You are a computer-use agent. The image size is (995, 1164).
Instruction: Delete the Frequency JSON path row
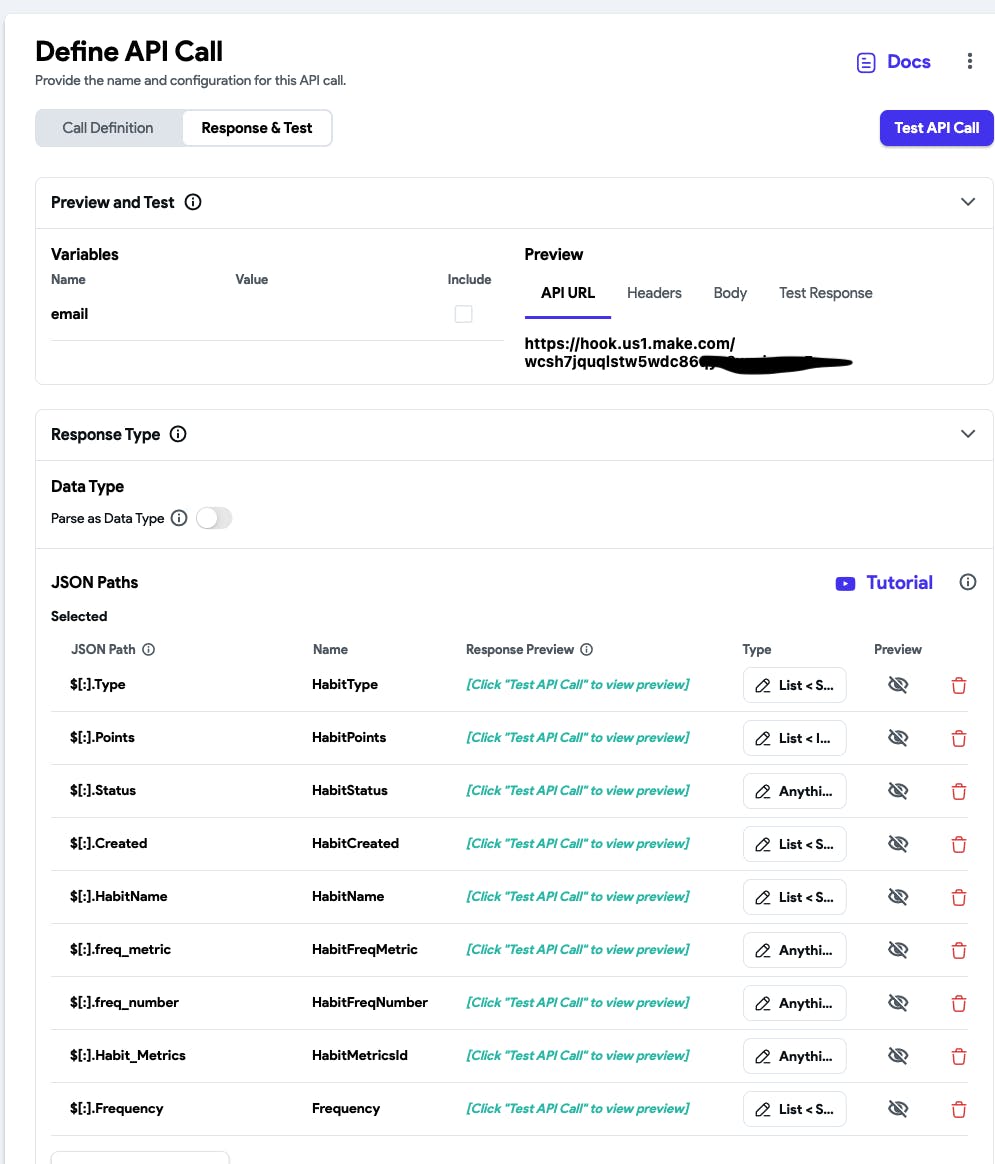click(x=959, y=1109)
